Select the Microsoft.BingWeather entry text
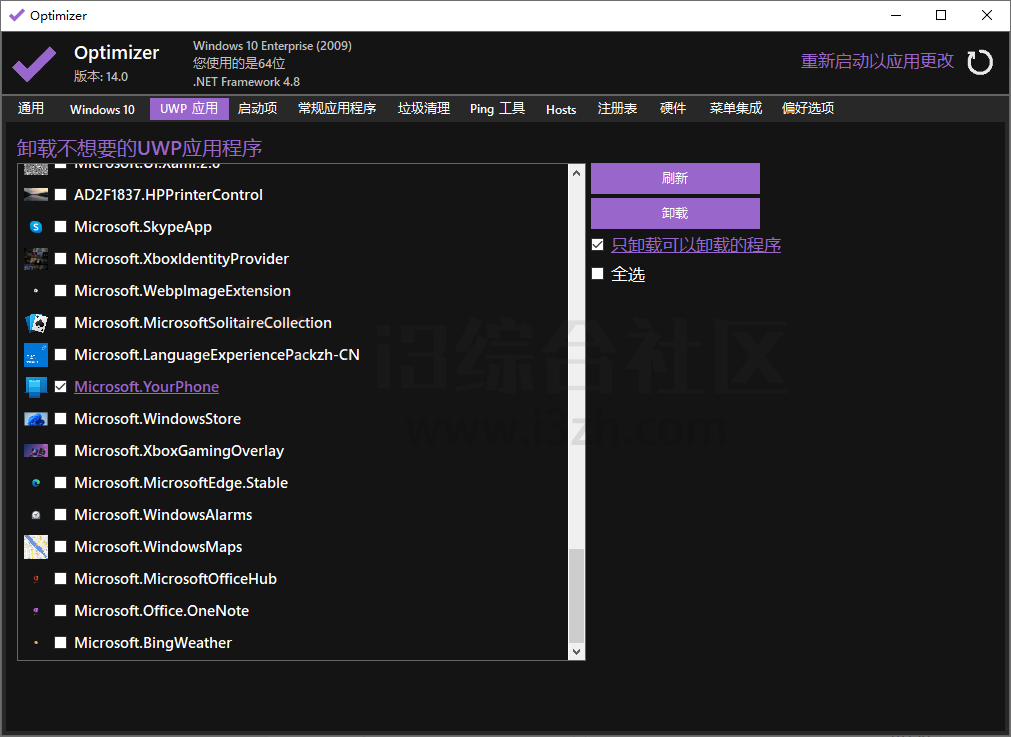Viewport: 1011px width, 737px height. pos(153,643)
